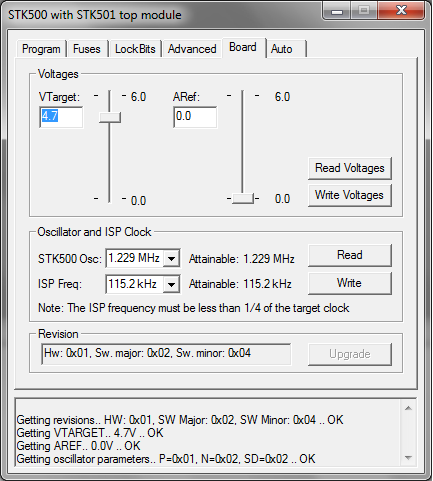Click the ARef slider handle
This screenshot has width=433, height=481.
pos(243,198)
